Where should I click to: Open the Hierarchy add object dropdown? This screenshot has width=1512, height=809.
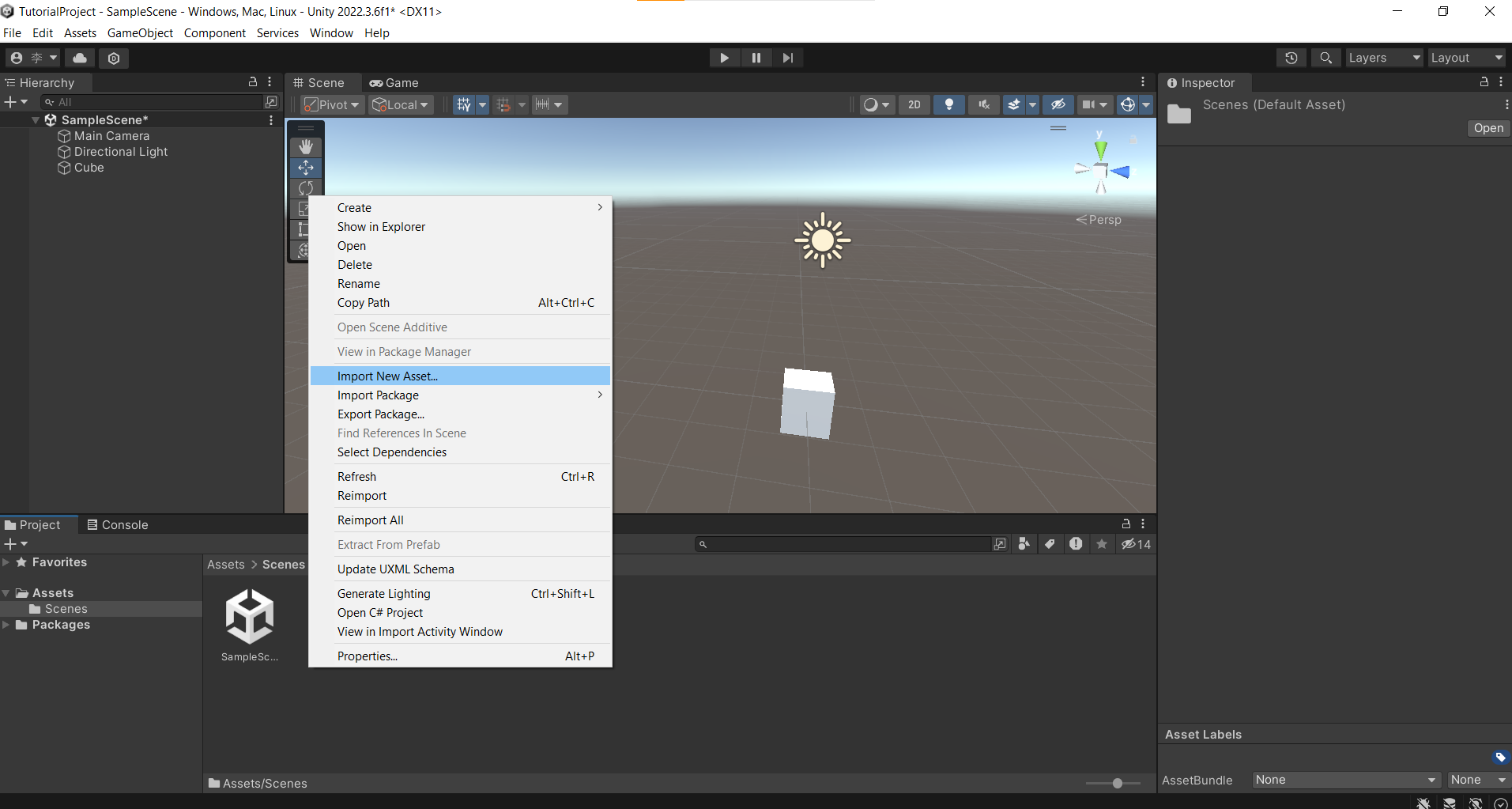[16, 102]
